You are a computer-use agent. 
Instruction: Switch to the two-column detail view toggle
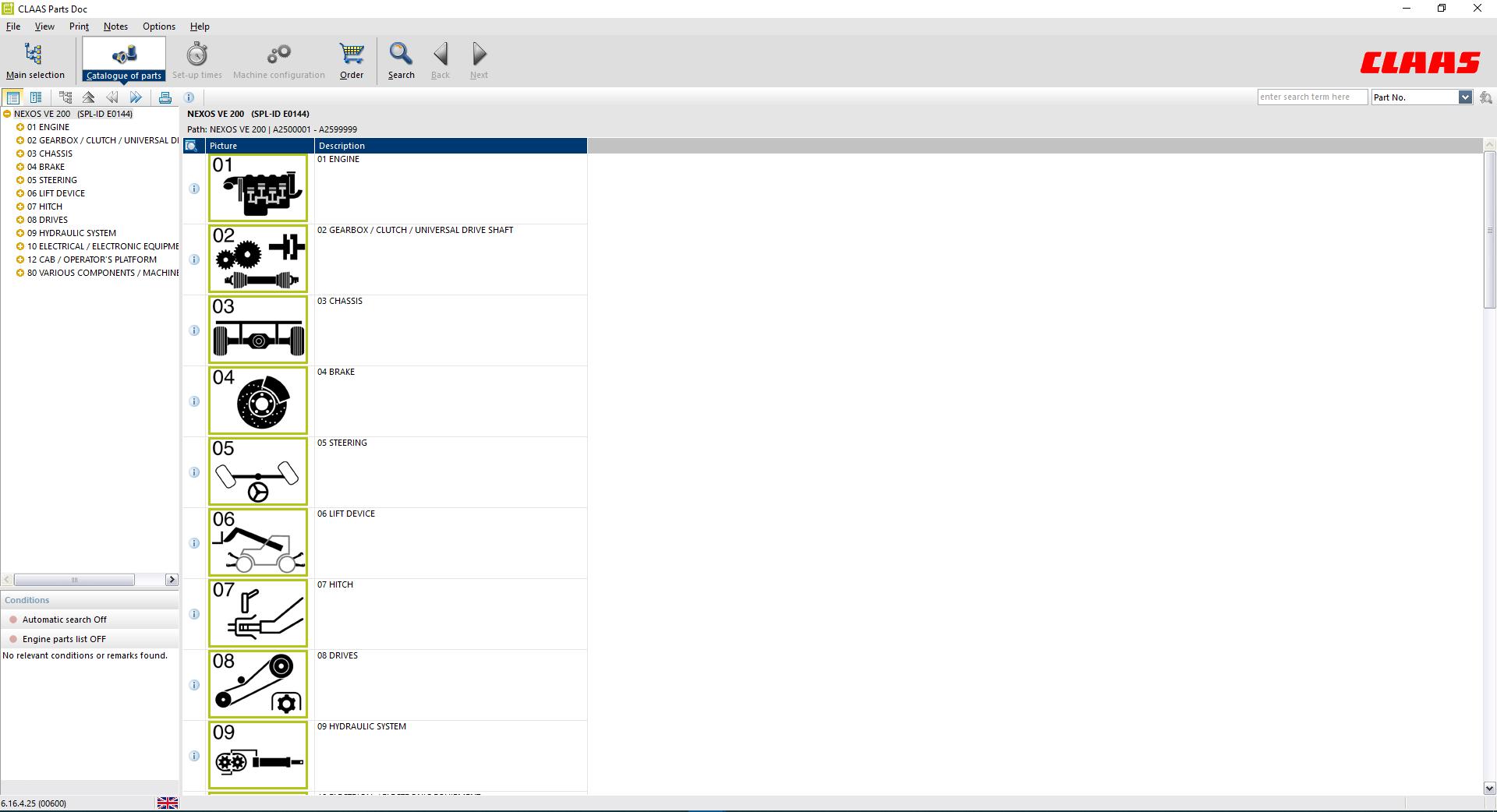[36, 97]
